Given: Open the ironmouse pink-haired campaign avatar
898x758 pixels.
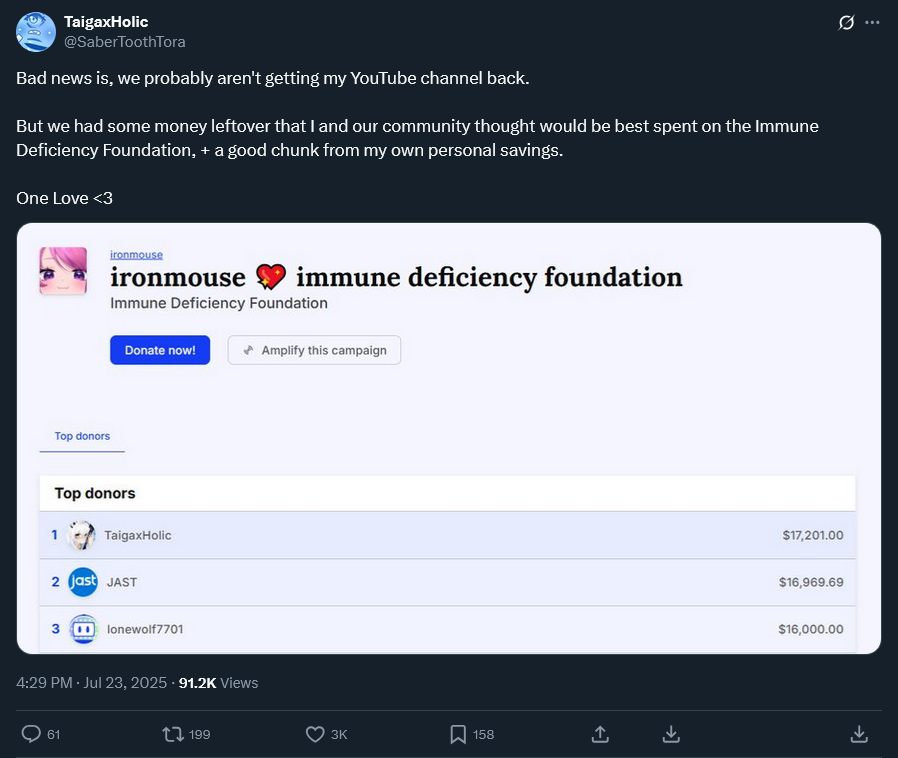Looking at the screenshot, I should pyautogui.click(x=63, y=271).
